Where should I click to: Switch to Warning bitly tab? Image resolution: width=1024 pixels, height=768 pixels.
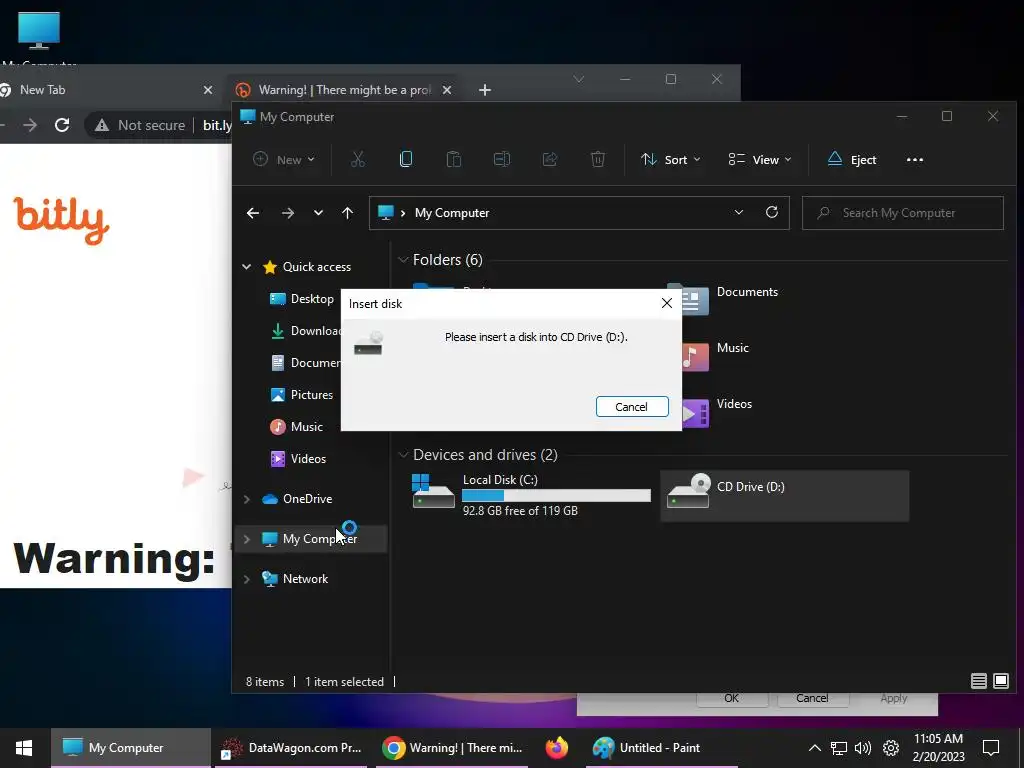click(x=345, y=89)
